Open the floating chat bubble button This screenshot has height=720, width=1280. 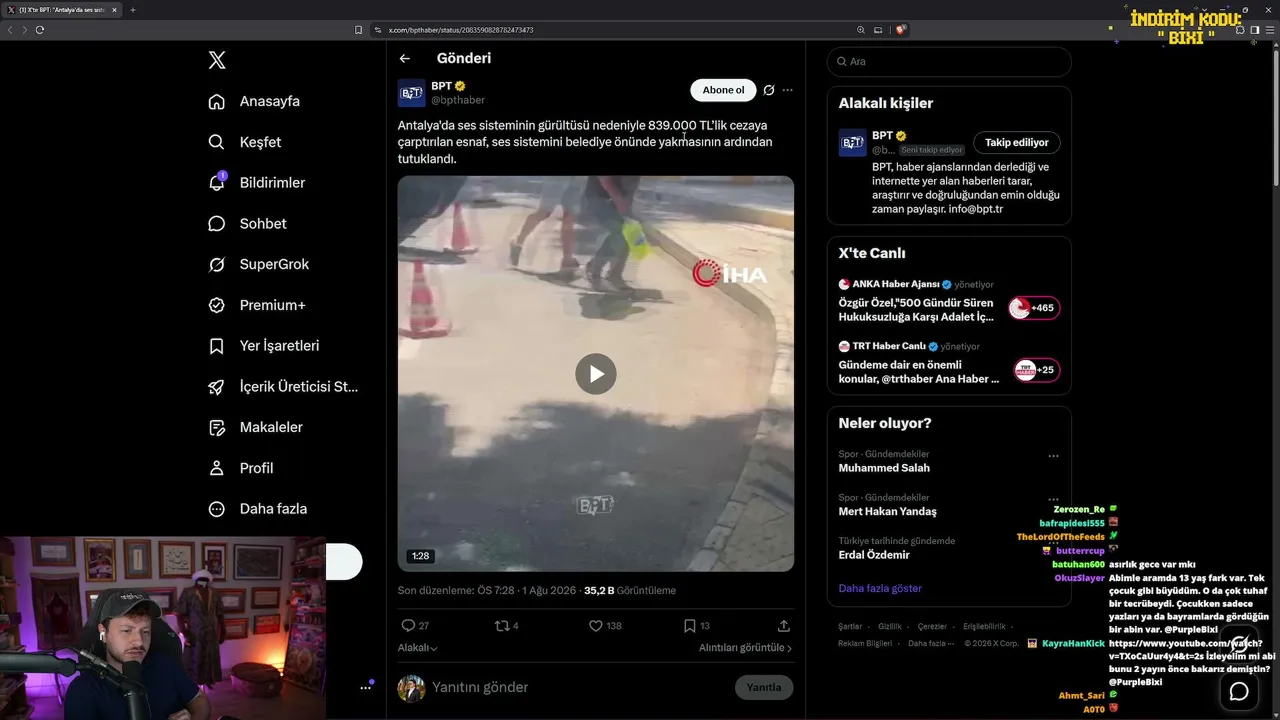(1239, 691)
